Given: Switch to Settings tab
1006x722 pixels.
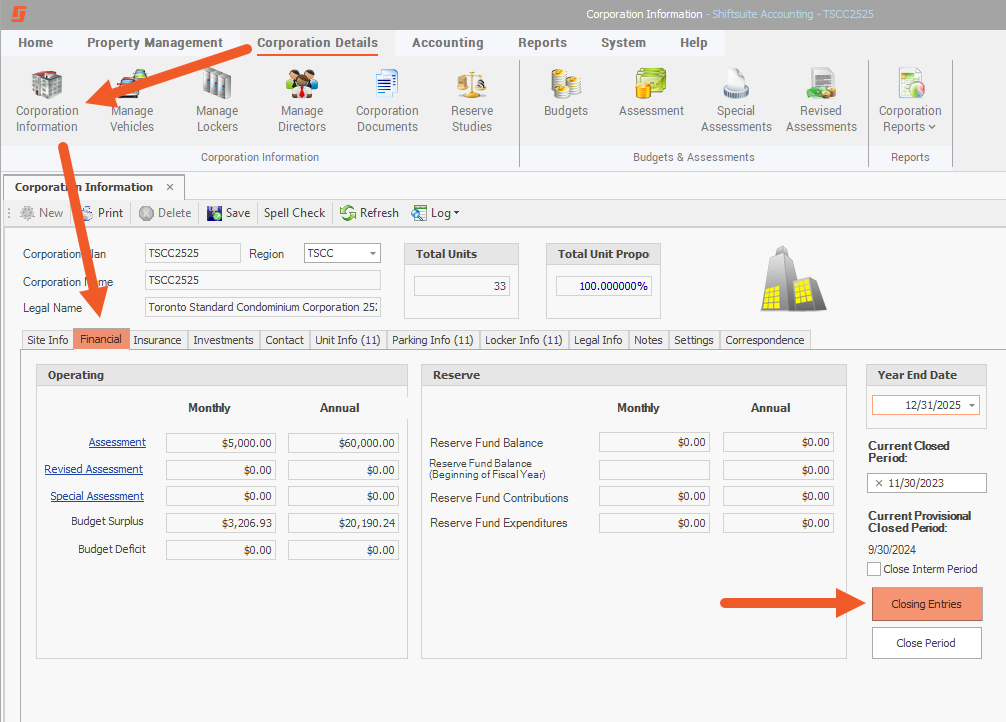Looking at the screenshot, I should pos(694,340).
